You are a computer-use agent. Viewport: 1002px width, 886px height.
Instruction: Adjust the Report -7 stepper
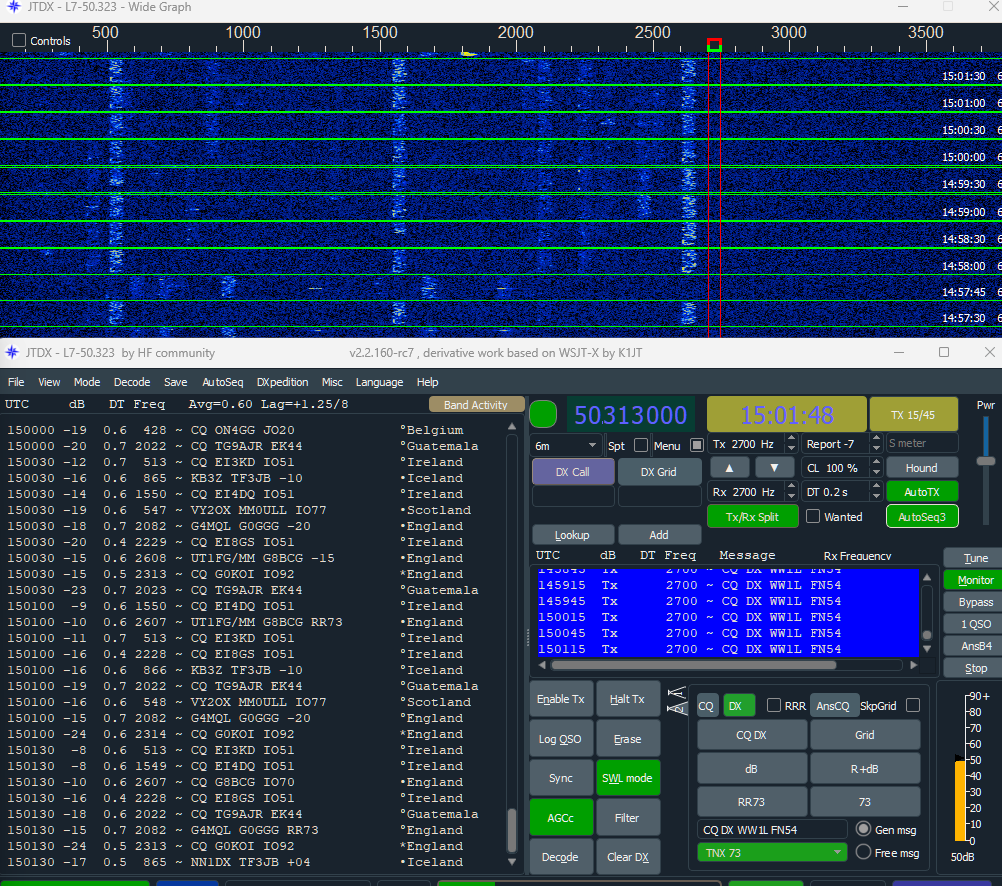pos(877,444)
